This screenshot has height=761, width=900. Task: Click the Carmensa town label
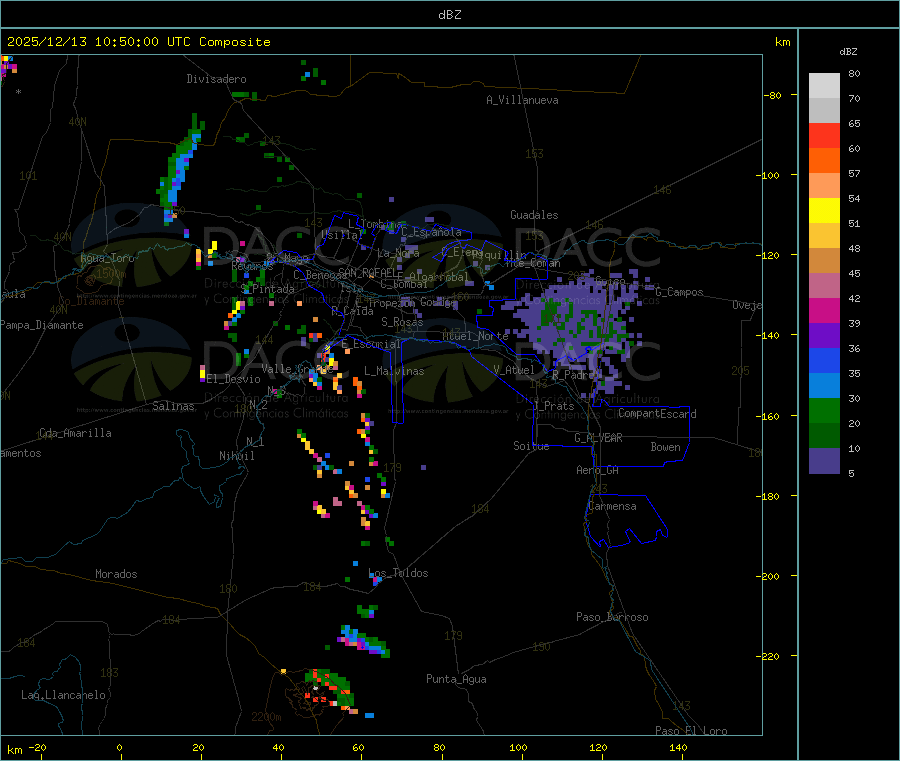pos(611,506)
